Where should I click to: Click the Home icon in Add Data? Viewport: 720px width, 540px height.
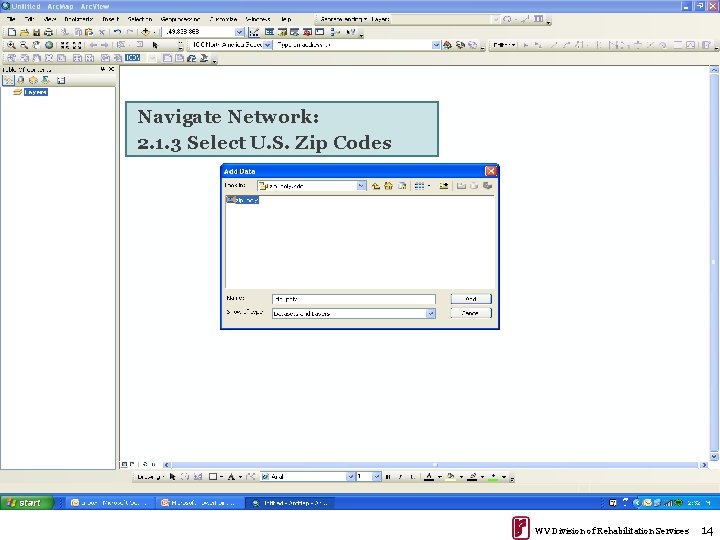[388, 186]
